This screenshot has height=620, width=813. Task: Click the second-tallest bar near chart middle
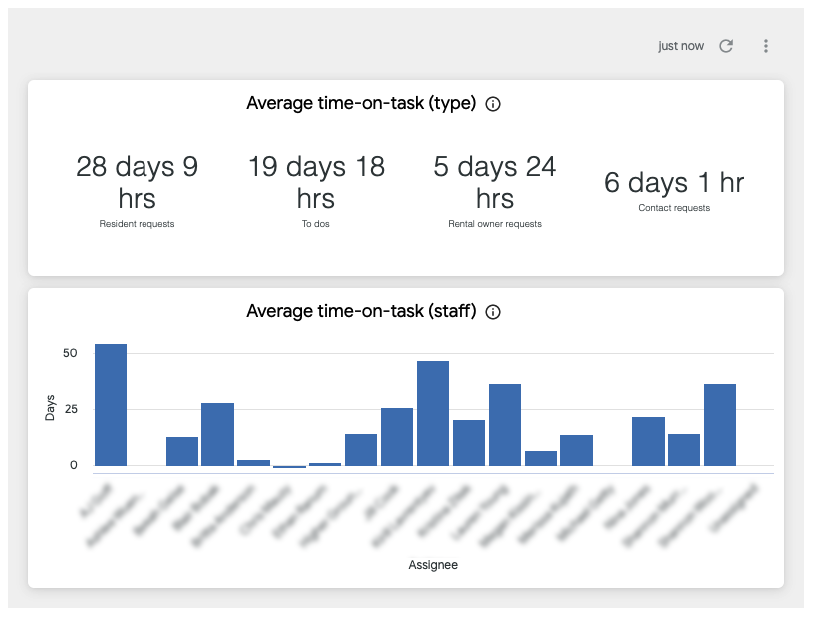point(433,414)
